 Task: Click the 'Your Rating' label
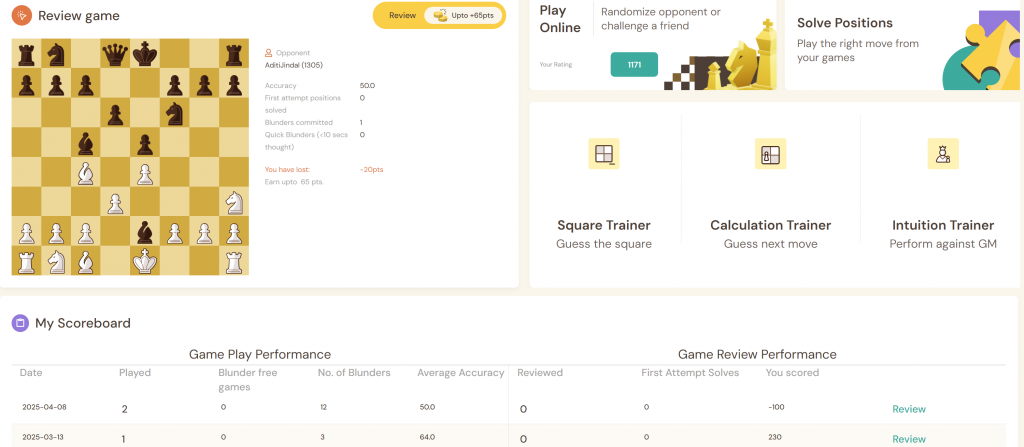point(554,65)
